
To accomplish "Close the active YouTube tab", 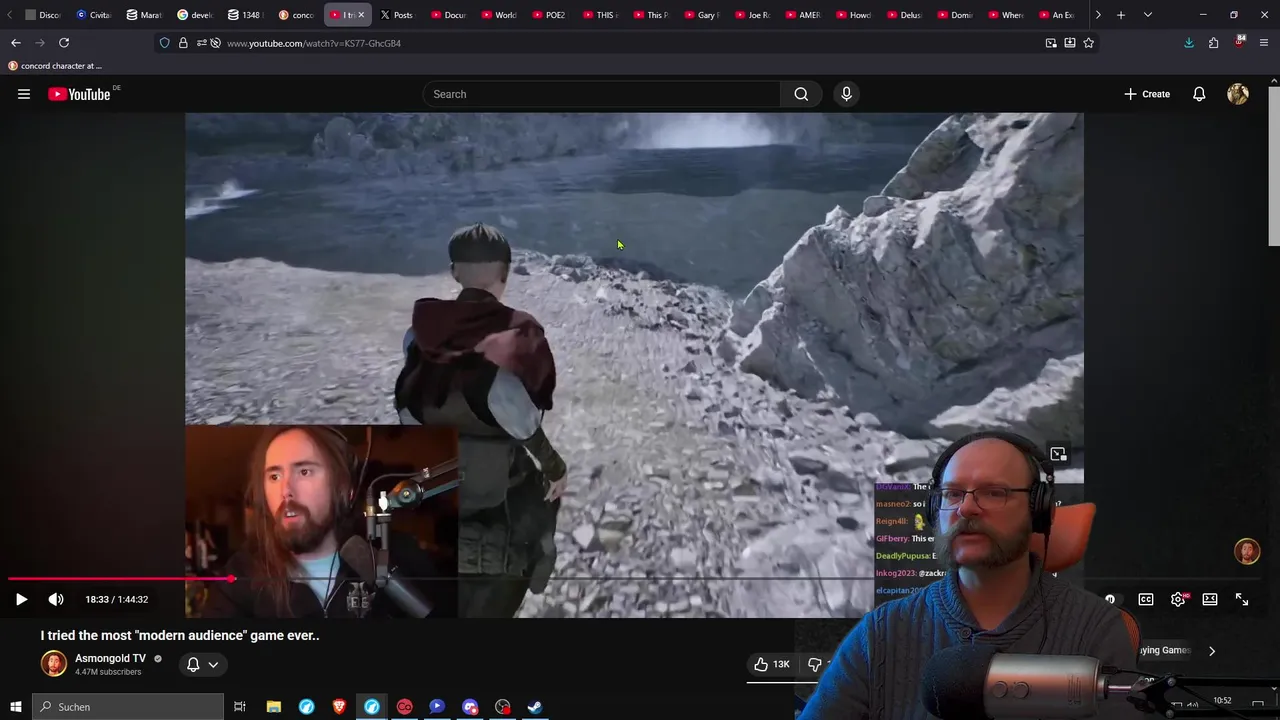I will (x=361, y=15).
